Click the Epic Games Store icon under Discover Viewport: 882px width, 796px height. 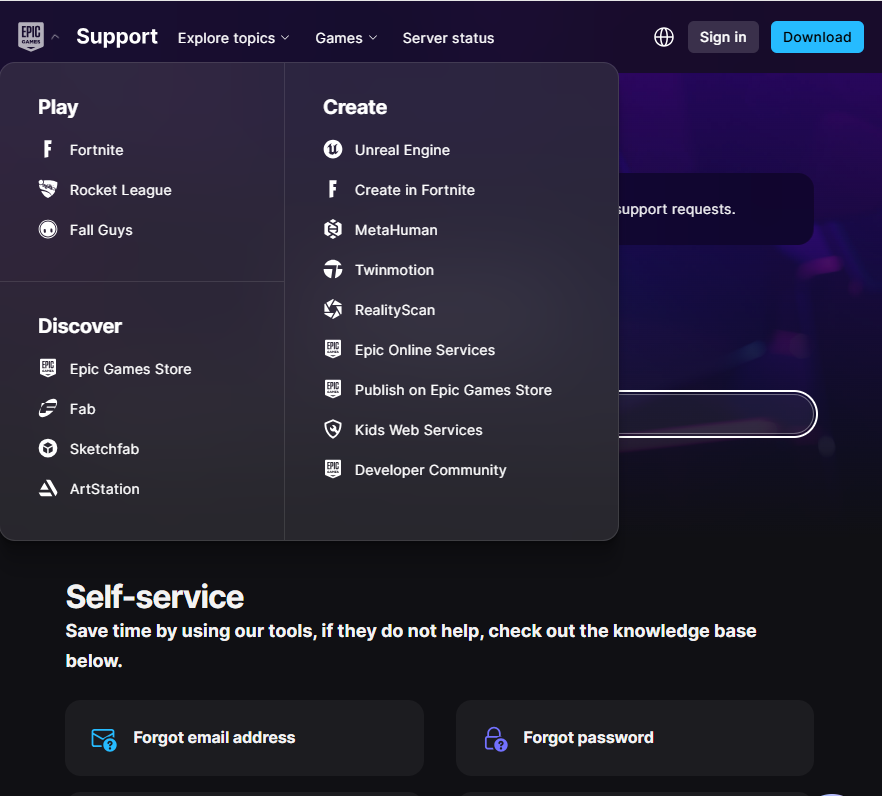point(48,368)
